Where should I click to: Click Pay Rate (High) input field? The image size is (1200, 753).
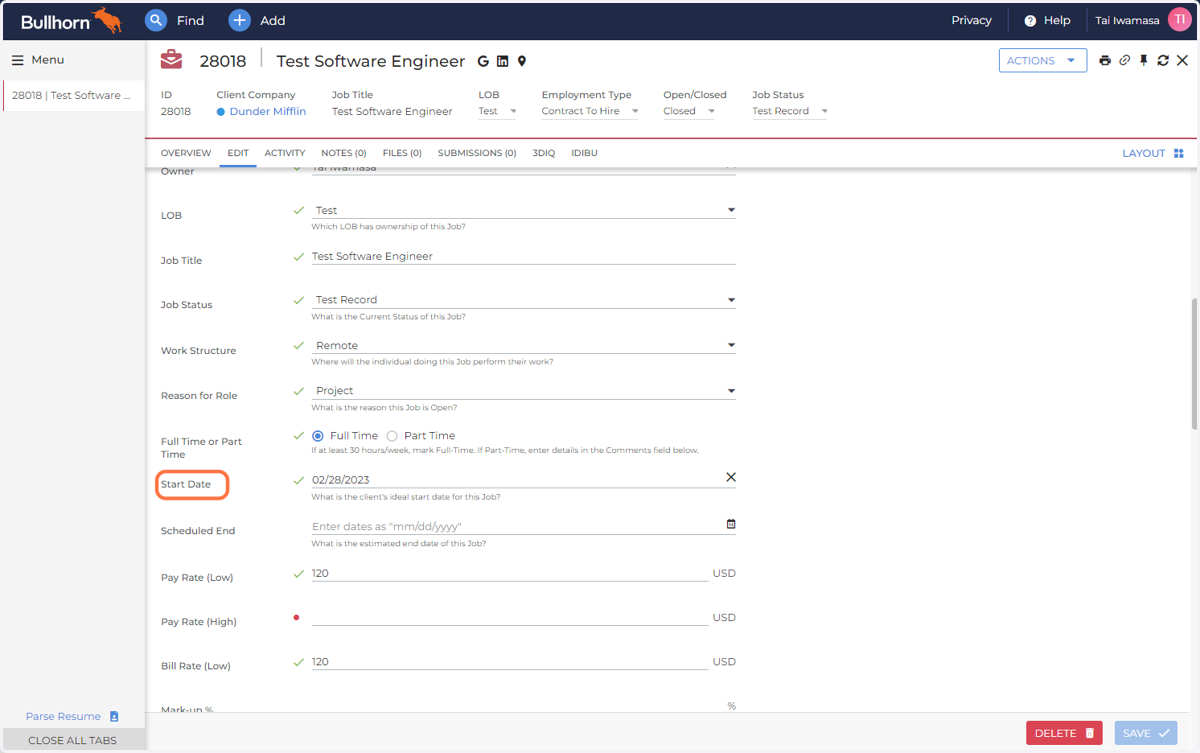coord(510,617)
